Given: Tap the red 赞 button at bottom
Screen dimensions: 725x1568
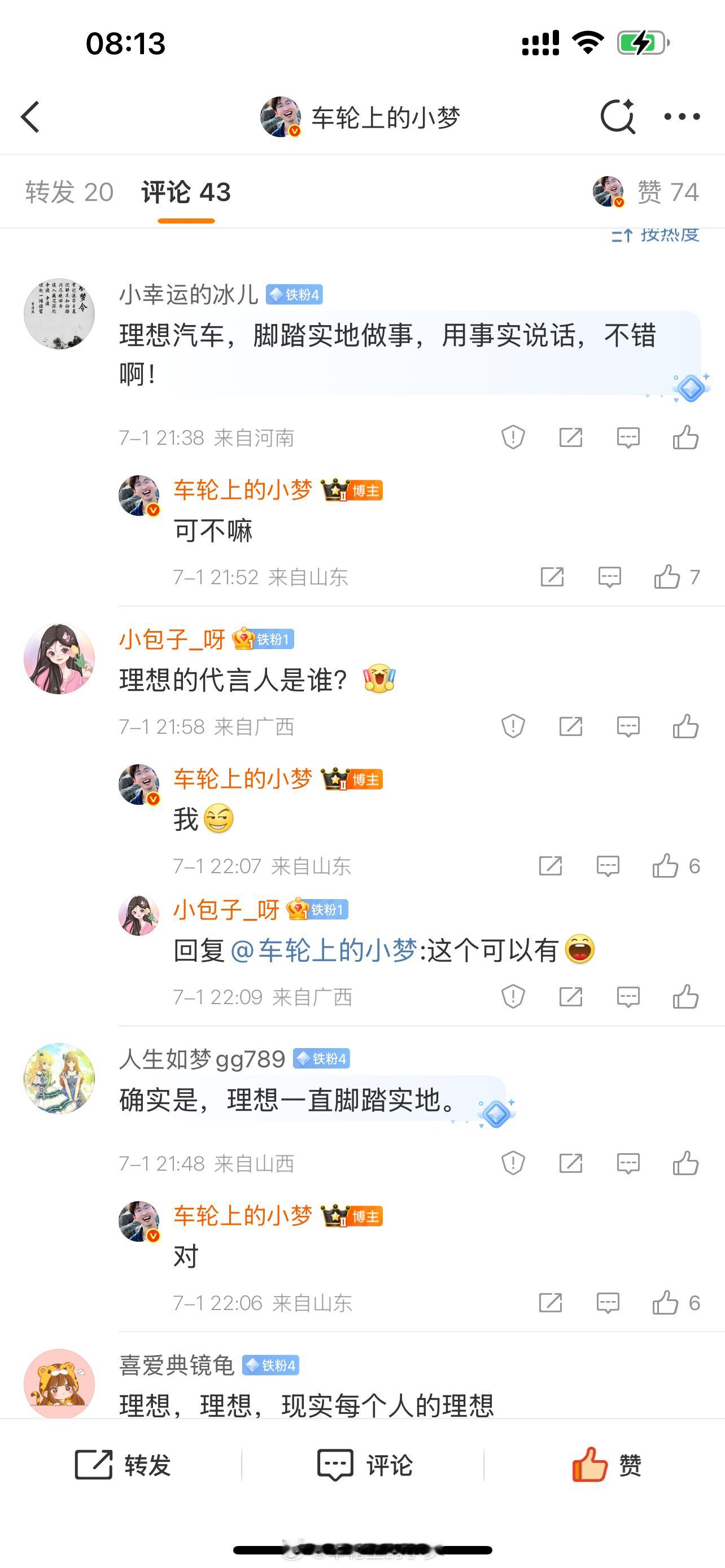Looking at the screenshot, I should pyautogui.click(x=606, y=1464).
